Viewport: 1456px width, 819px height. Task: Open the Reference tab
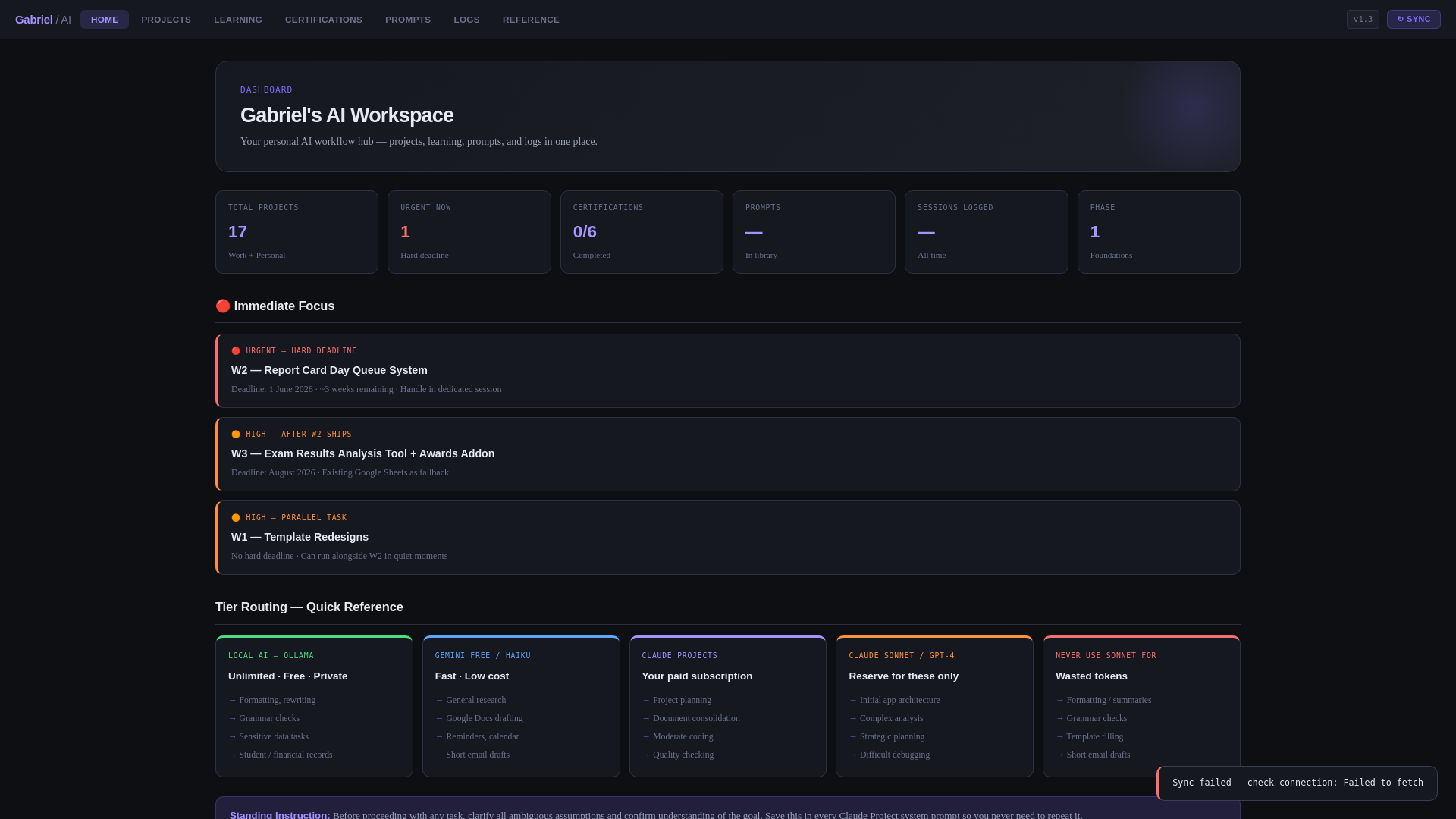531,20
